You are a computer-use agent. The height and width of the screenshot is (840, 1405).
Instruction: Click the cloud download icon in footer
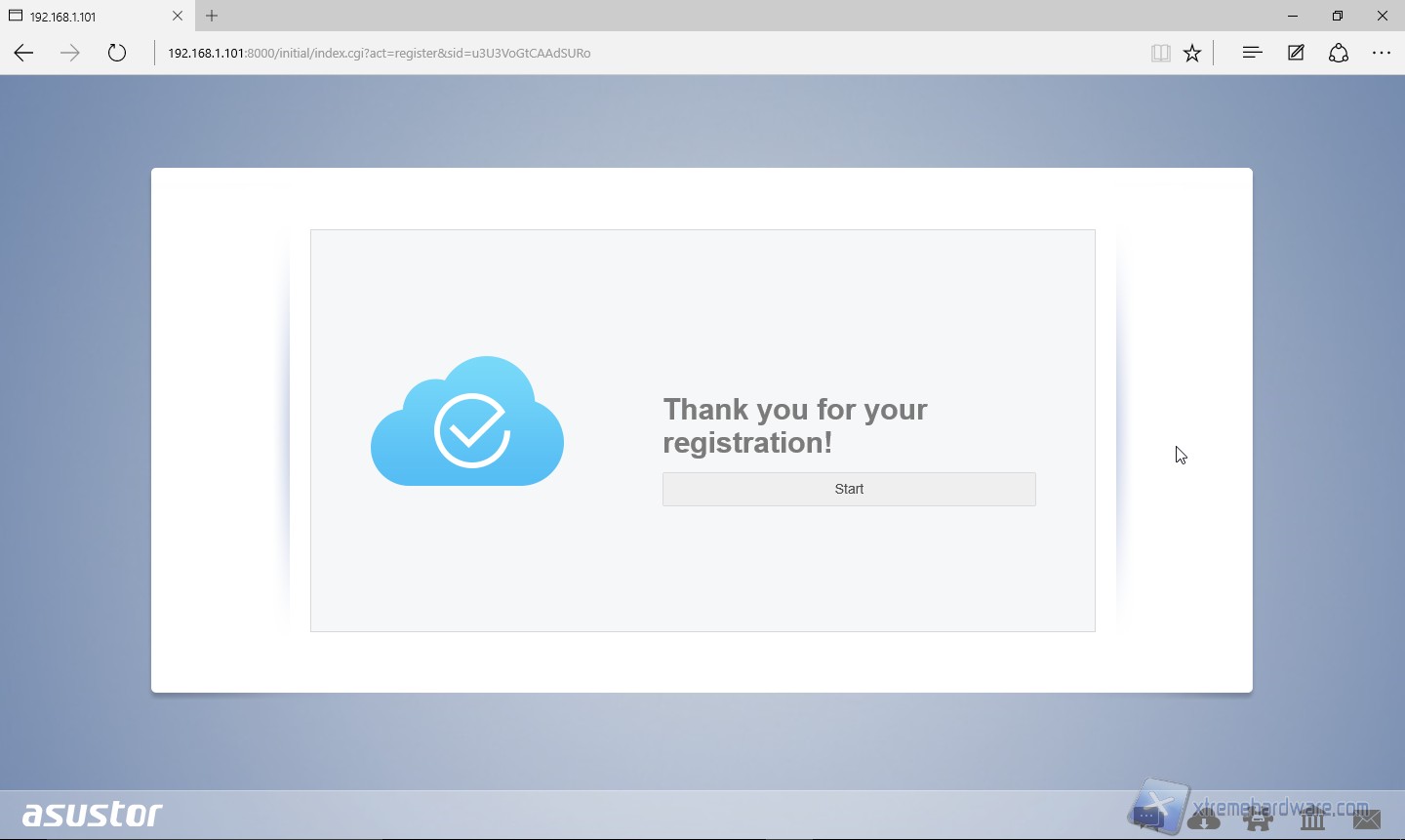point(1204,820)
